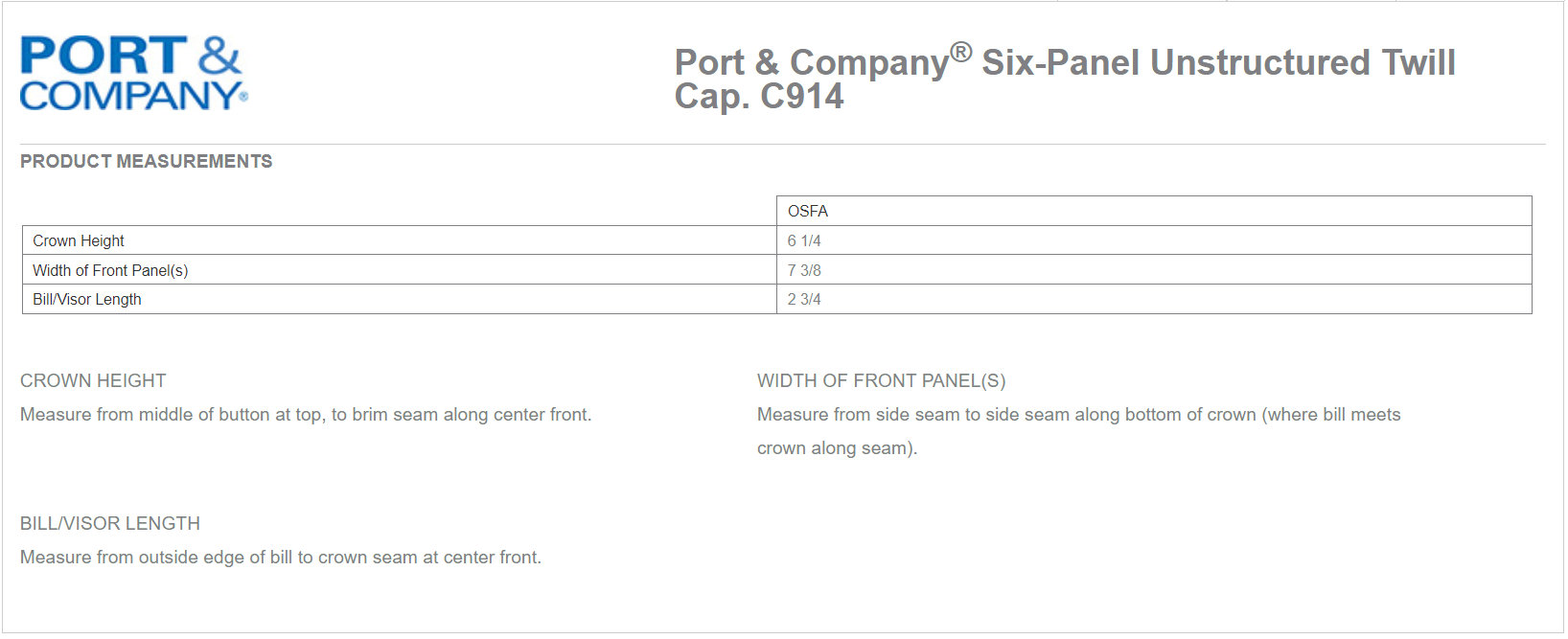This screenshot has height=639, width=1568.
Task: Click the WIDTH OF FRONT PANEL(S) section heading
Action: [881, 381]
